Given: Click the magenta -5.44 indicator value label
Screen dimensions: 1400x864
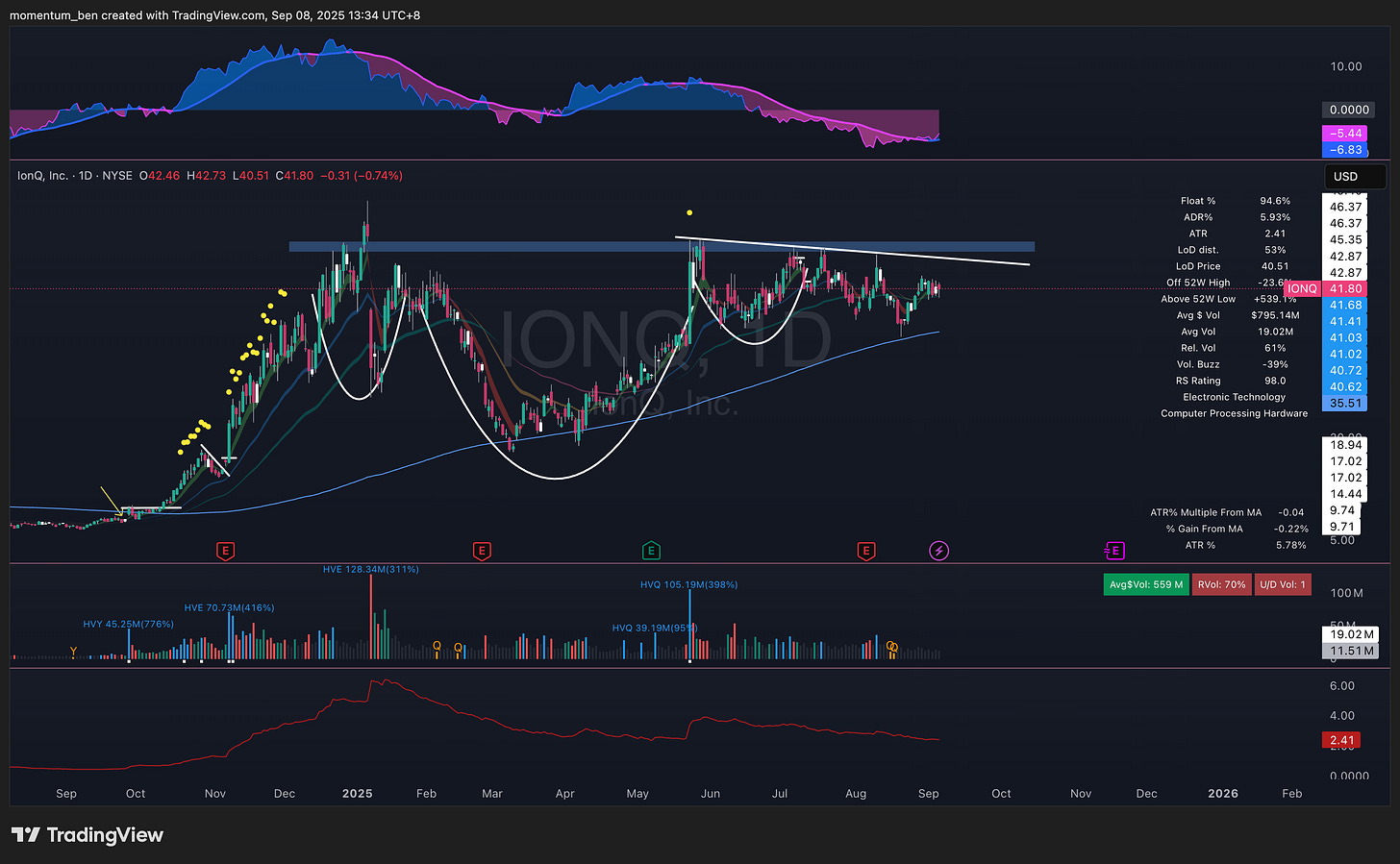Looking at the screenshot, I should [1345, 134].
